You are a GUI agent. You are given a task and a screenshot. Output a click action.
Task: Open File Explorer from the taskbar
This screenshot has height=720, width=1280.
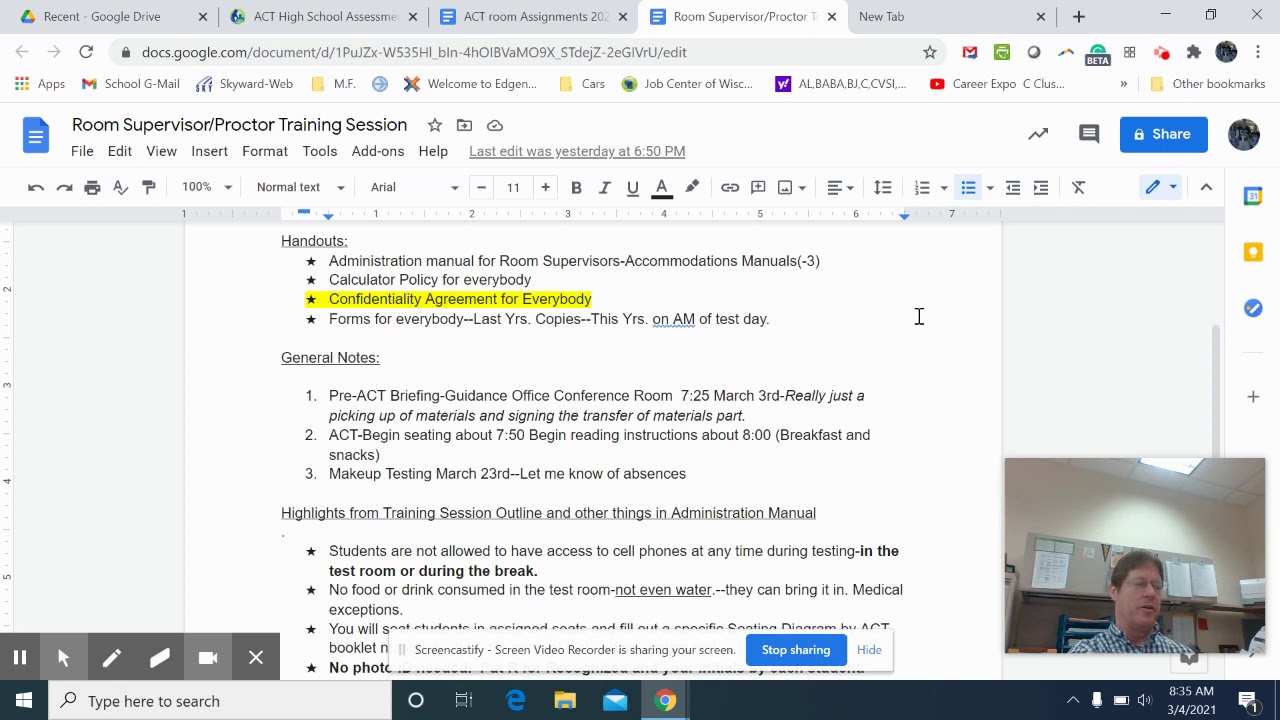click(565, 701)
